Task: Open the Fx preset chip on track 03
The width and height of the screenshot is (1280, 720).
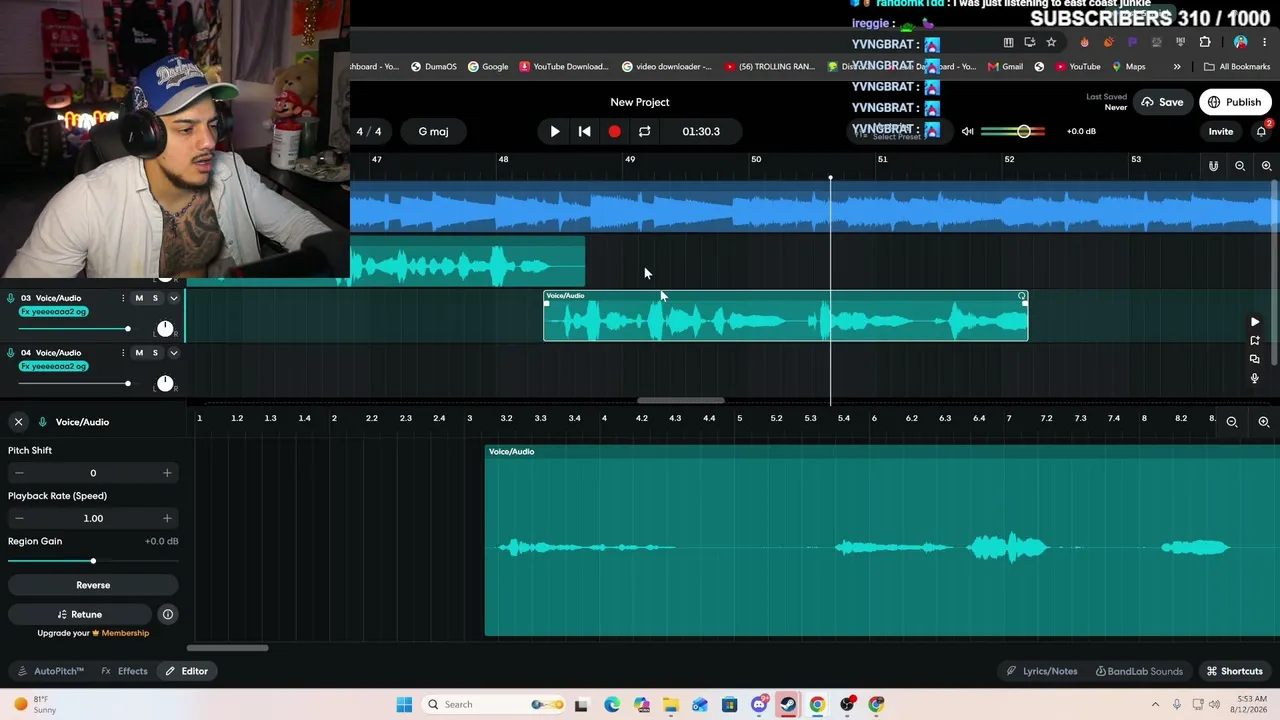Action: coord(53,312)
